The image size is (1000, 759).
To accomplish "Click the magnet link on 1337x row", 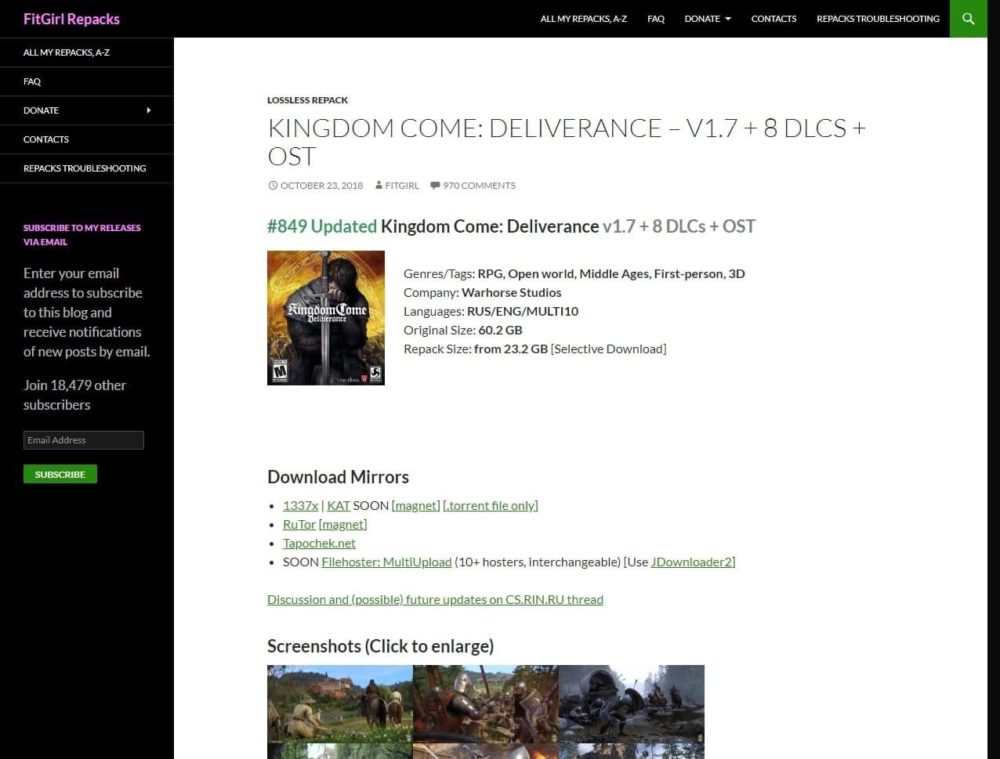I will pos(416,505).
